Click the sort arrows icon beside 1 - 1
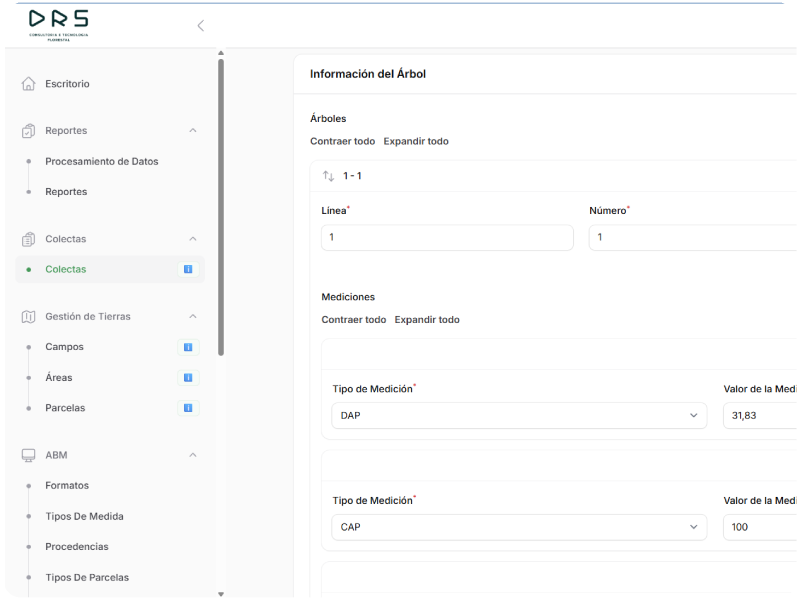 tap(328, 176)
